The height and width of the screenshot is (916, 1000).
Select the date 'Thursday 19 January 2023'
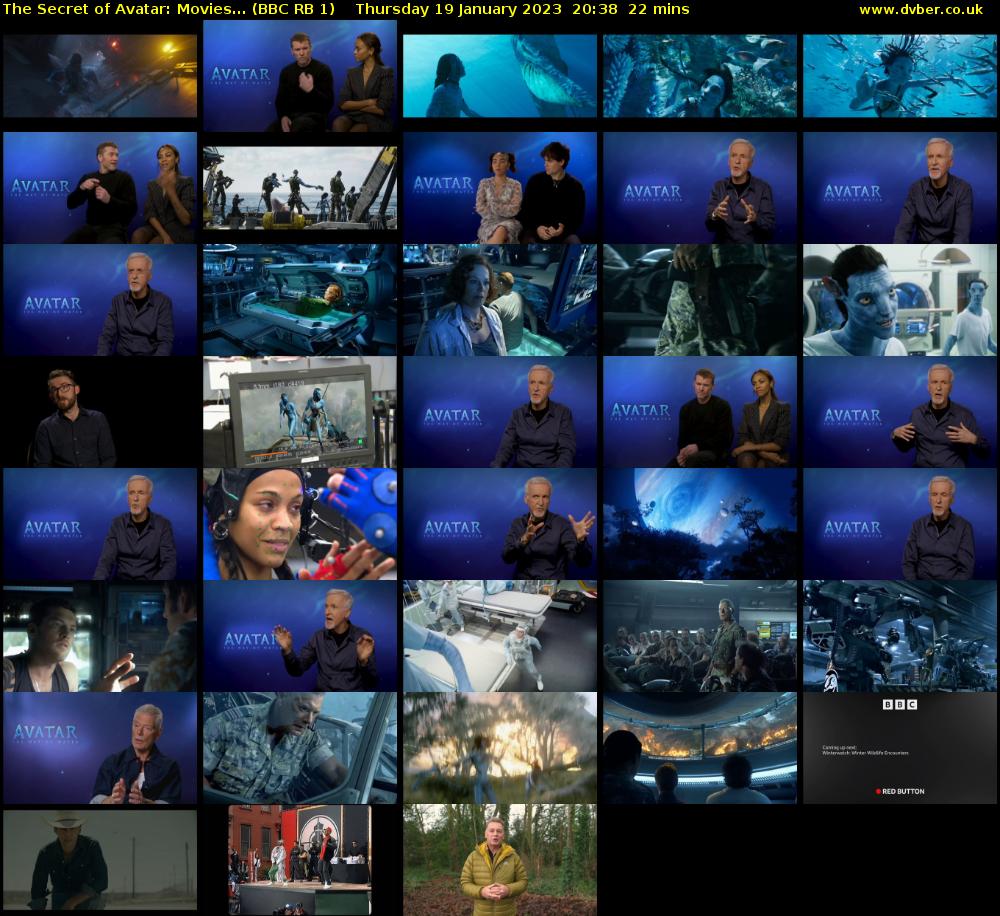[x=459, y=9]
